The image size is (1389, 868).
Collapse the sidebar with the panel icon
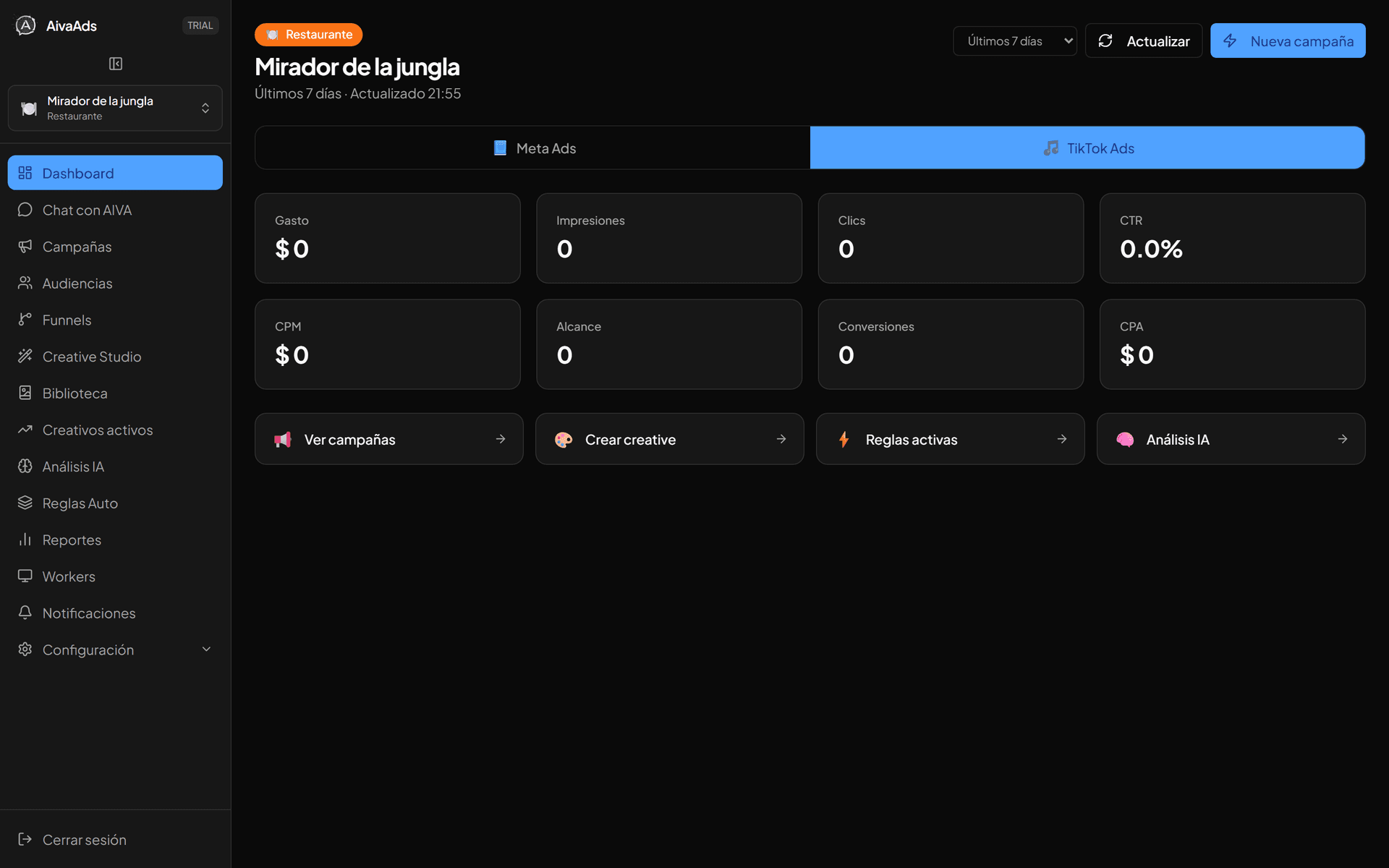pyautogui.click(x=116, y=64)
